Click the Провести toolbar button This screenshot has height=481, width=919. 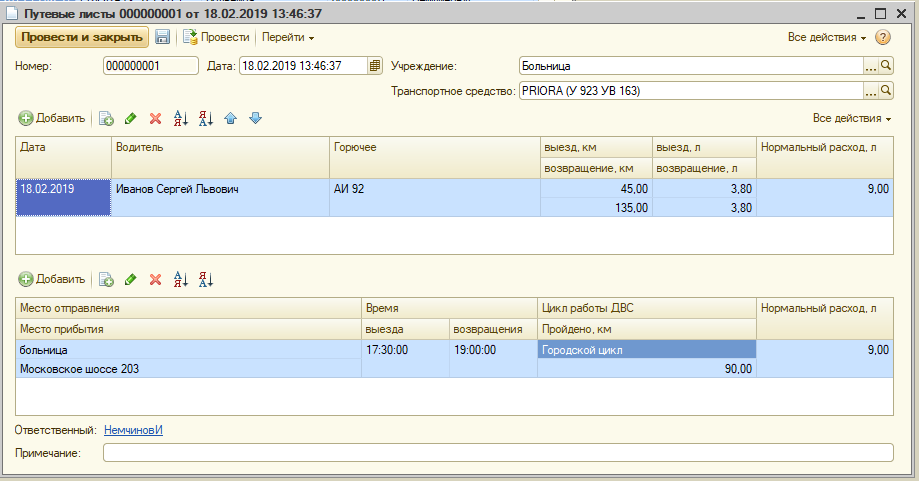(216, 37)
